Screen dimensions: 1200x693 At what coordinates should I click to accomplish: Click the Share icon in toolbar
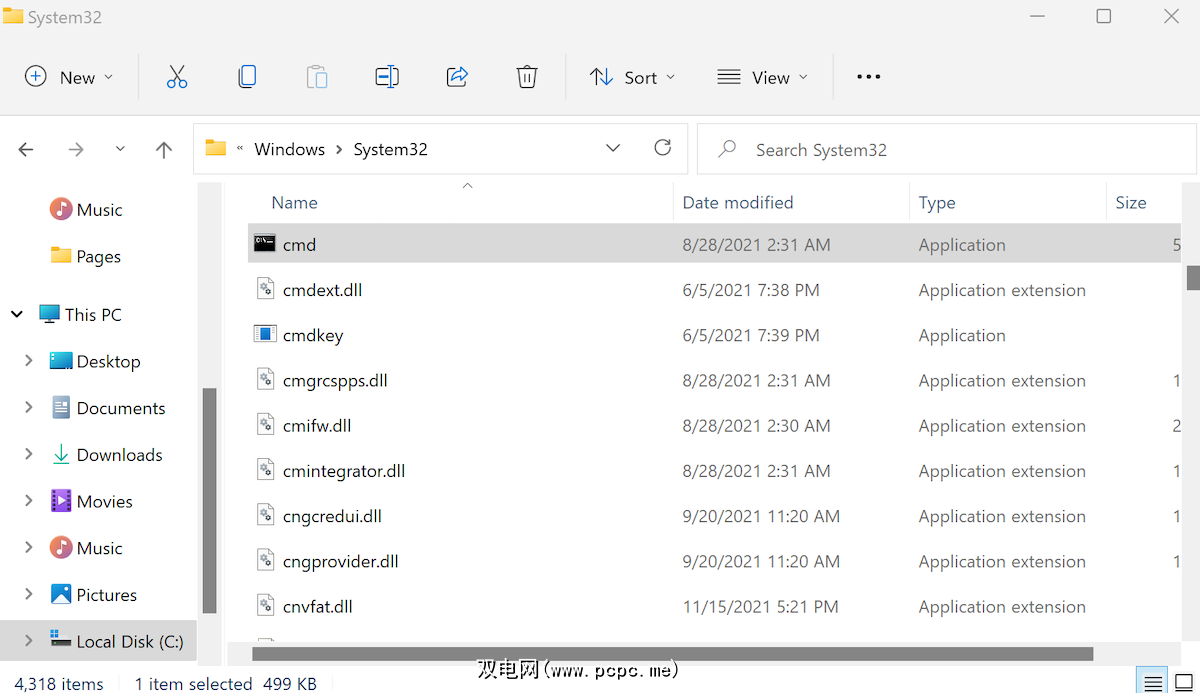click(x=457, y=77)
